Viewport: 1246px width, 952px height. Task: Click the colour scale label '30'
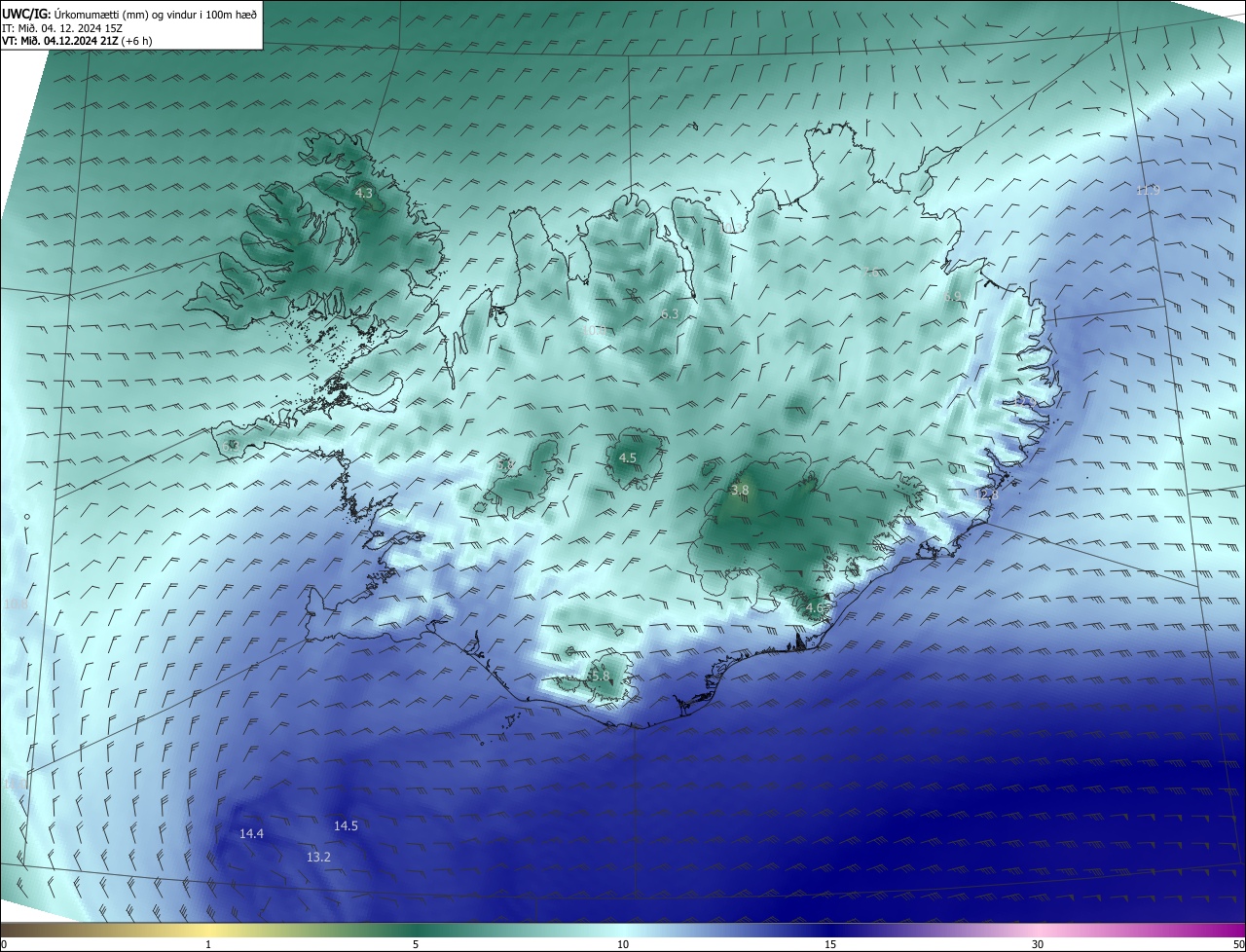pos(1038,944)
